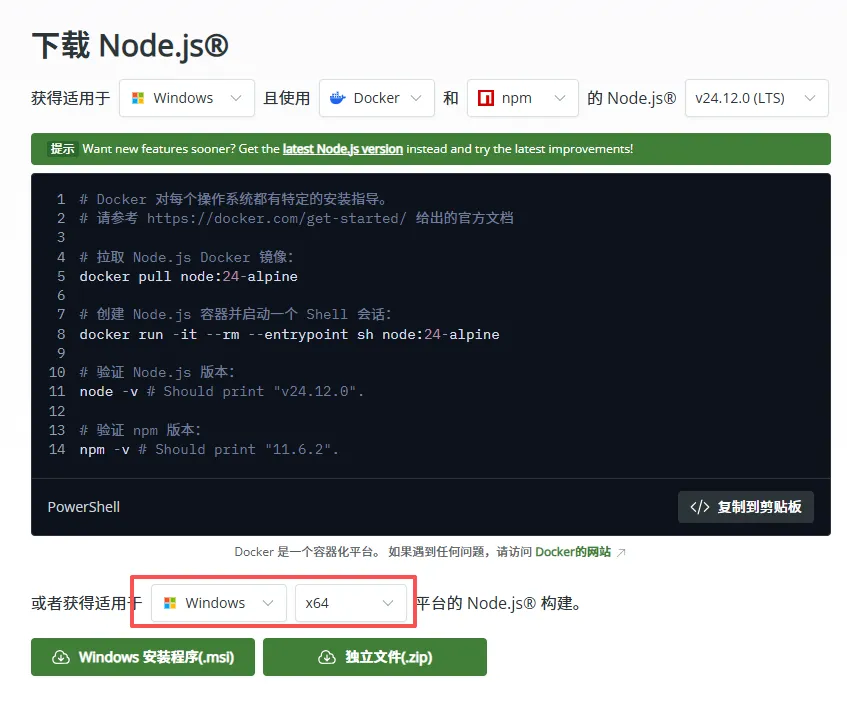Image resolution: width=847 pixels, height=703 pixels.
Task: Click the Docker whale icon
Action: [338, 98]
